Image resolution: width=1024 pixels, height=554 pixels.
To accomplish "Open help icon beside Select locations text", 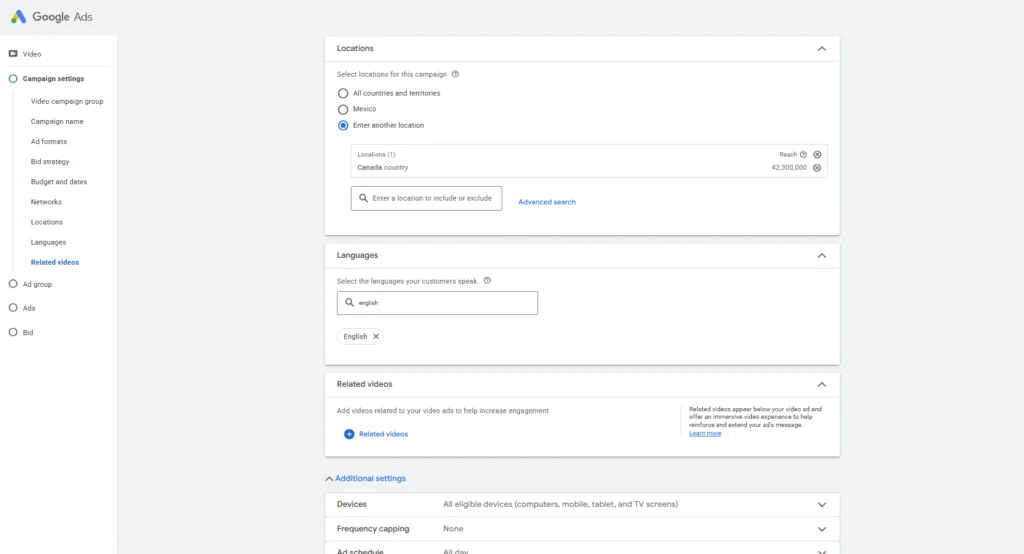I will pyautogui.click(x=455, y=74).
